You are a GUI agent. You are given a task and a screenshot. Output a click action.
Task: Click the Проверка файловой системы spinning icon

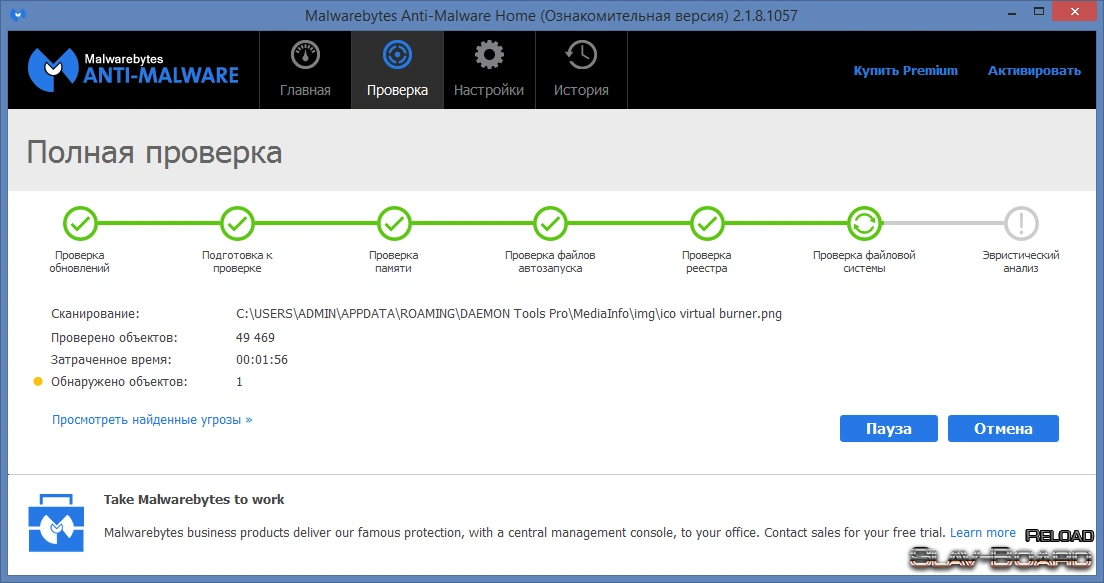point(865,224)
